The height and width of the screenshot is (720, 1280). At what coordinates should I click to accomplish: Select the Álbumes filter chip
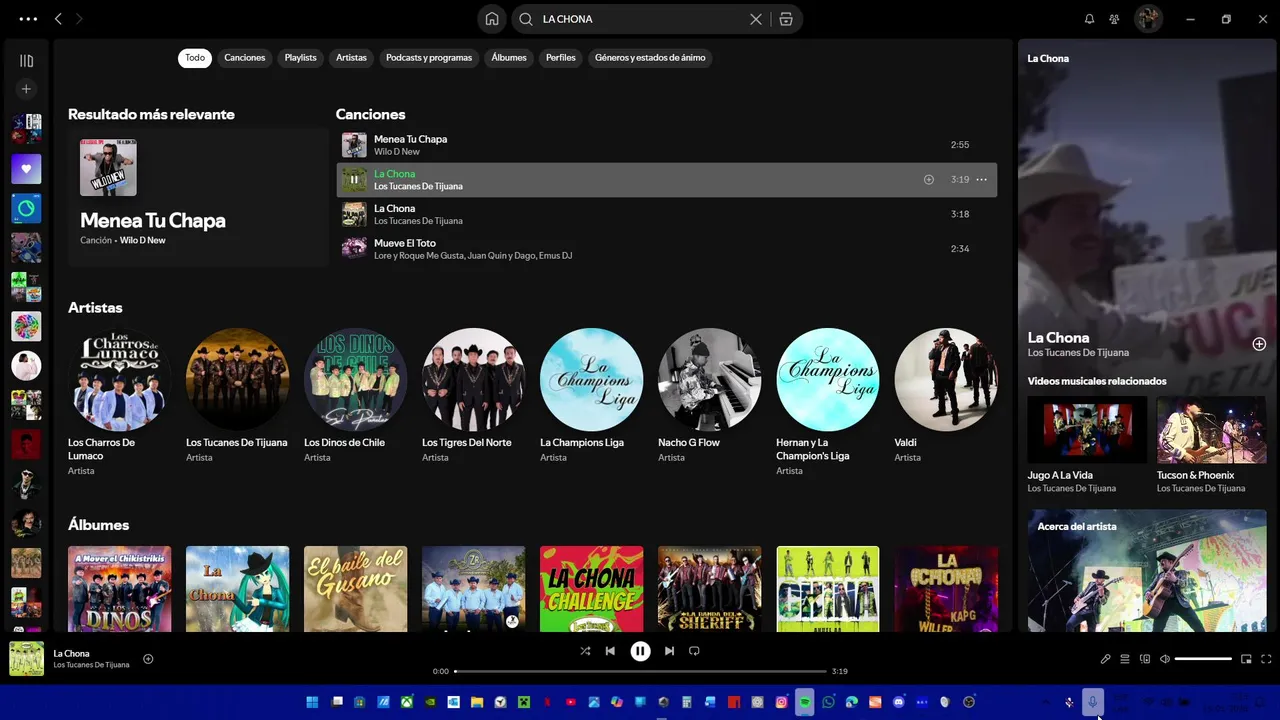click(509, 58)
